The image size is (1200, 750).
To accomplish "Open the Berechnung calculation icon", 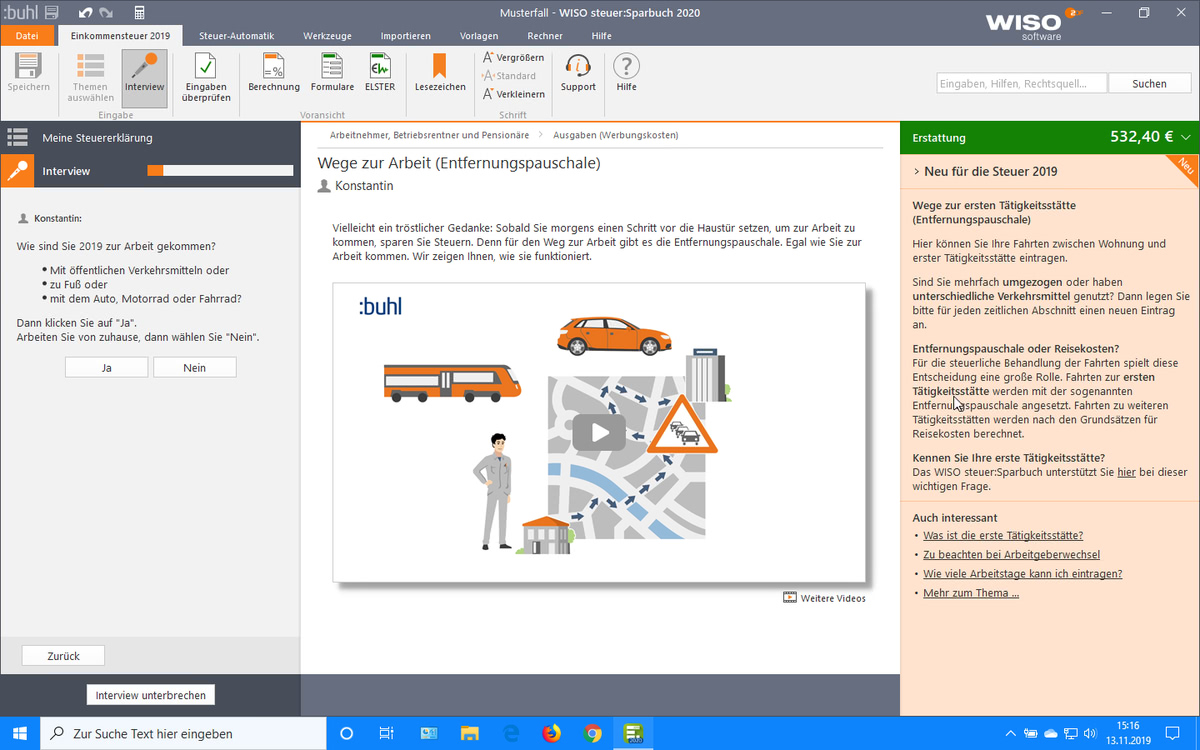I will [273, 67].
